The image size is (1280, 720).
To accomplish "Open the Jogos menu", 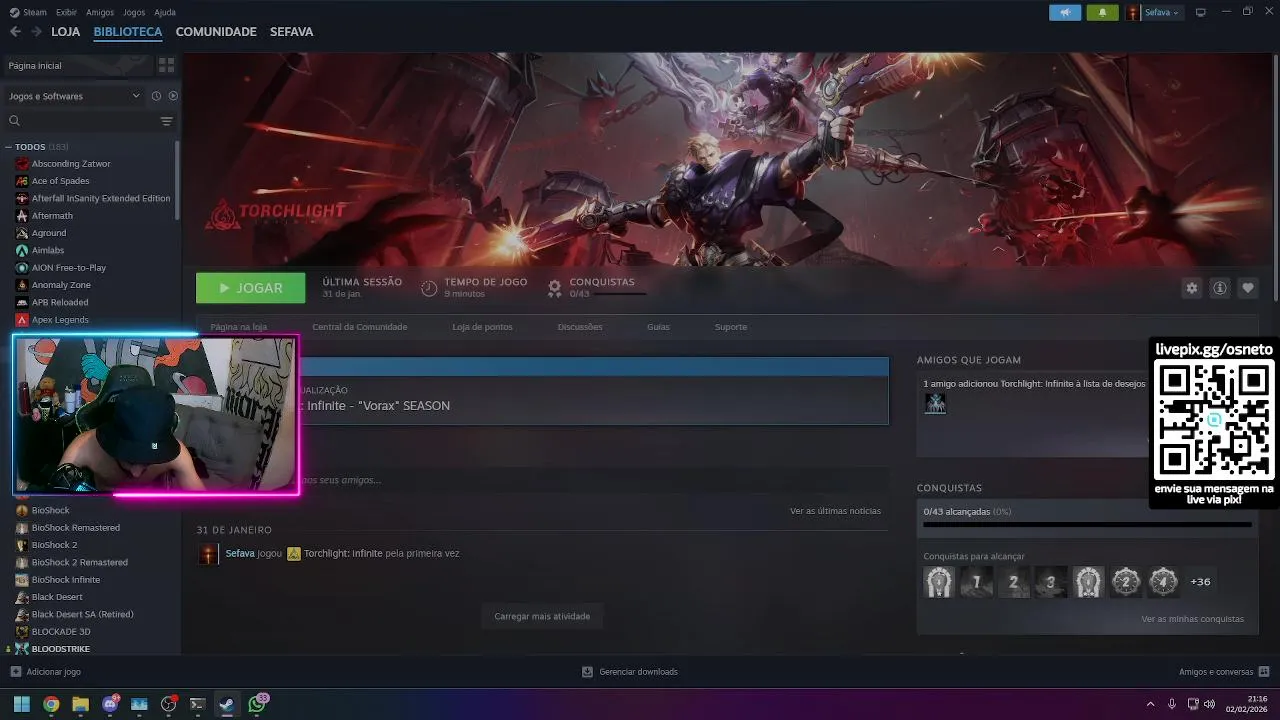I will click(x=134, y=12).
